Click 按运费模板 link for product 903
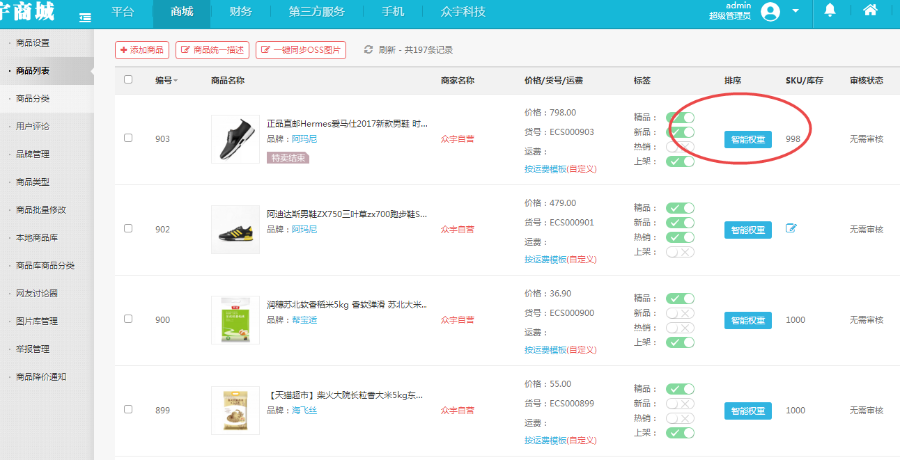Image resolution: width=900 pixels, height=460 pixels. 545,169
